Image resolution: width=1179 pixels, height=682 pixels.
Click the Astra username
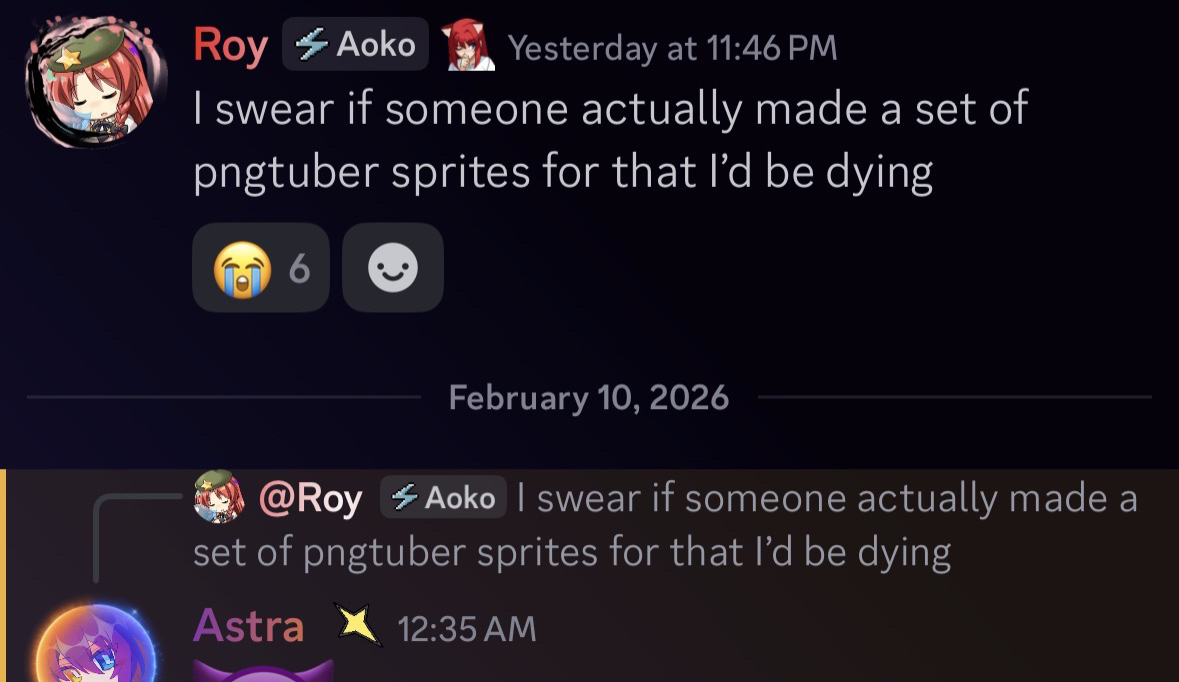248,627
